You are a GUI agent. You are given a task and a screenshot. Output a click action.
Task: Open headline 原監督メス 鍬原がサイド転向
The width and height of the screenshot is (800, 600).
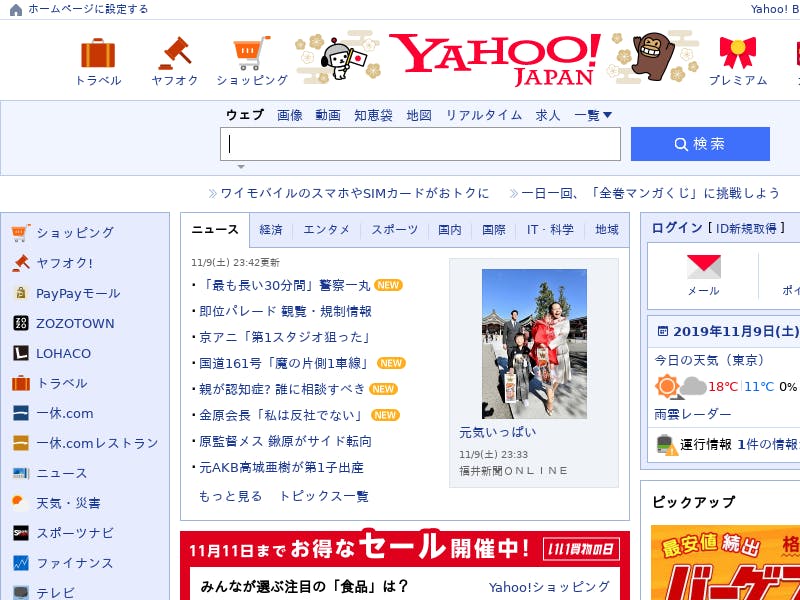click(285, 441)
